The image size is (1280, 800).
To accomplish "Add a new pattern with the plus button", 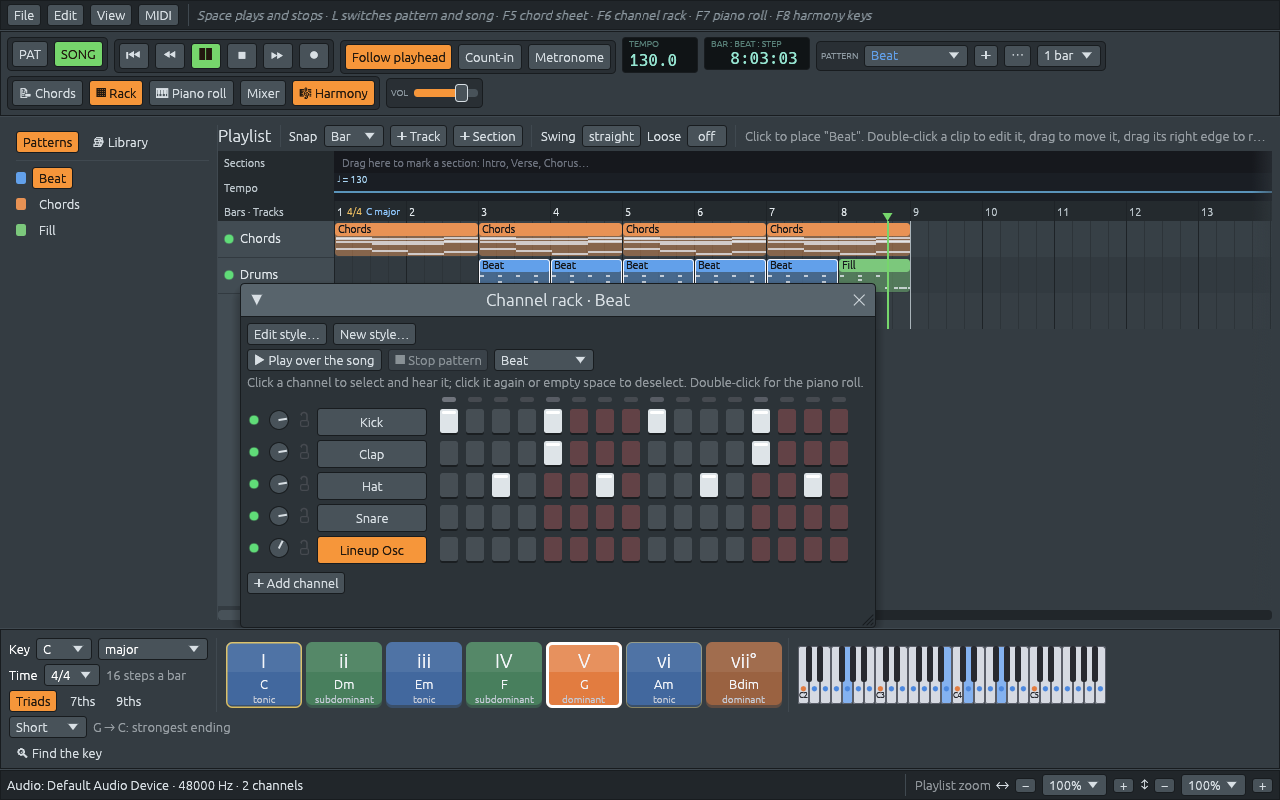I will point(986,56).
